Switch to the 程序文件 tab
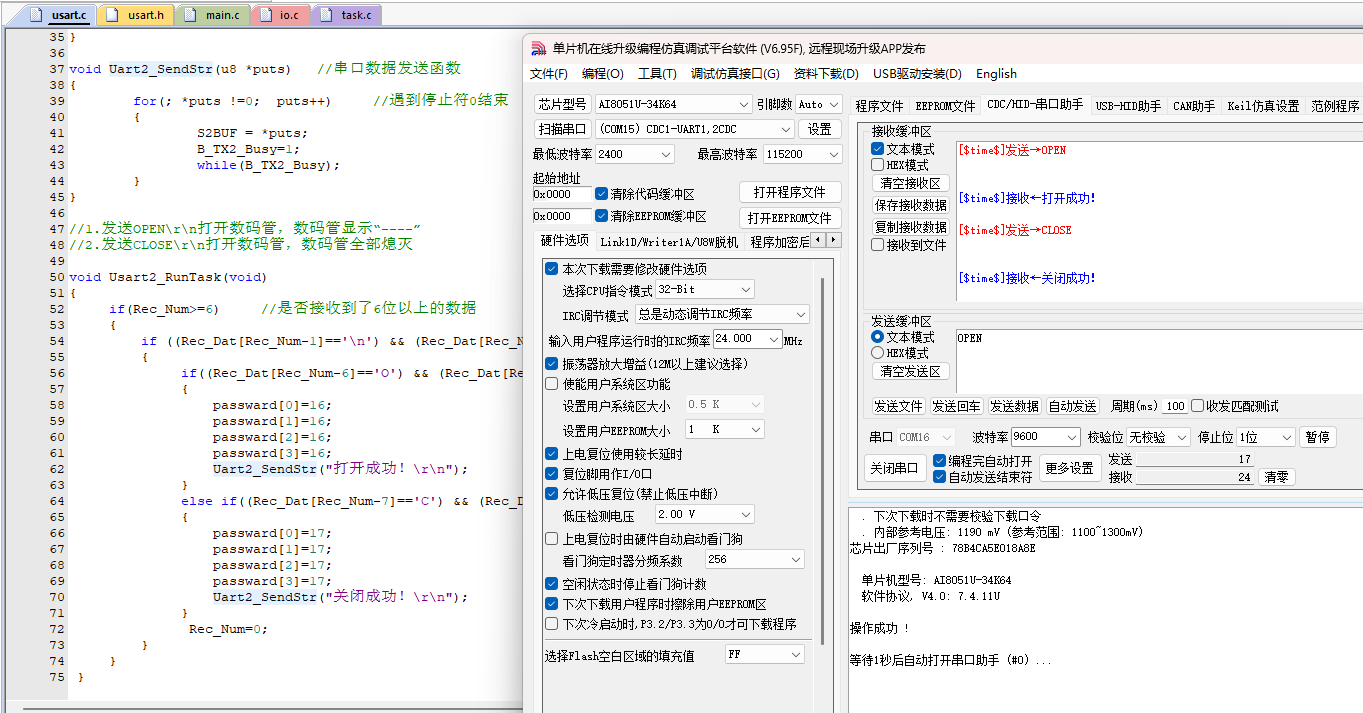This screenshot has height=713, width=1363. click(879, 105)
